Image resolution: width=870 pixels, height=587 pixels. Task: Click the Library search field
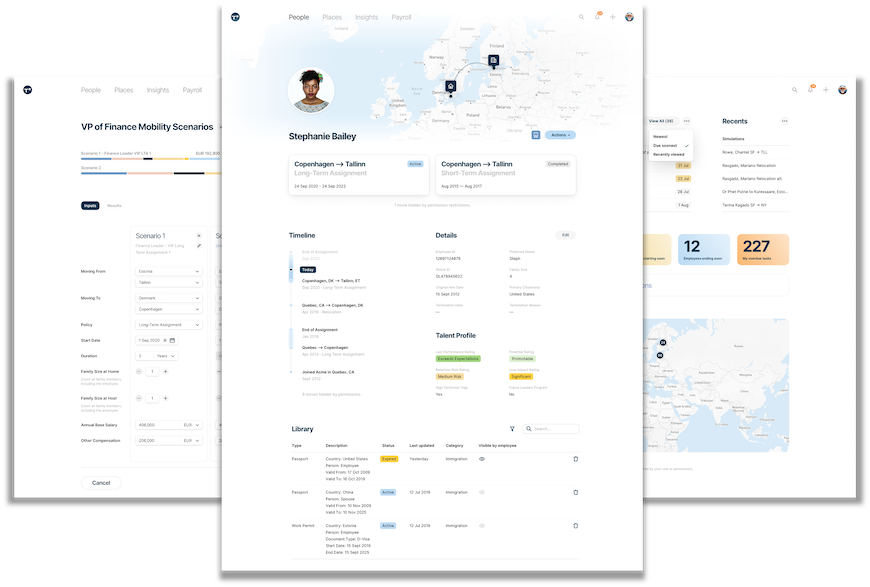point(550,428)
